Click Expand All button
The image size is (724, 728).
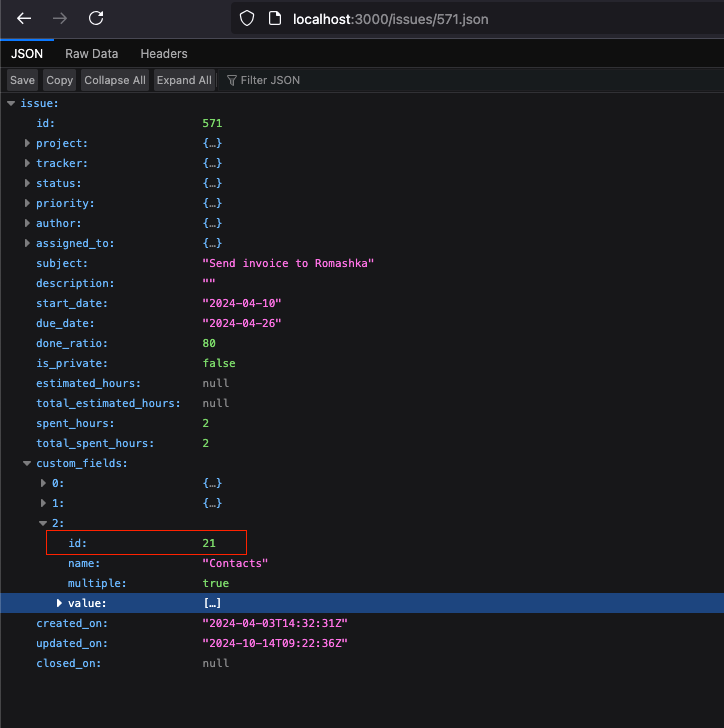[184, 80]
